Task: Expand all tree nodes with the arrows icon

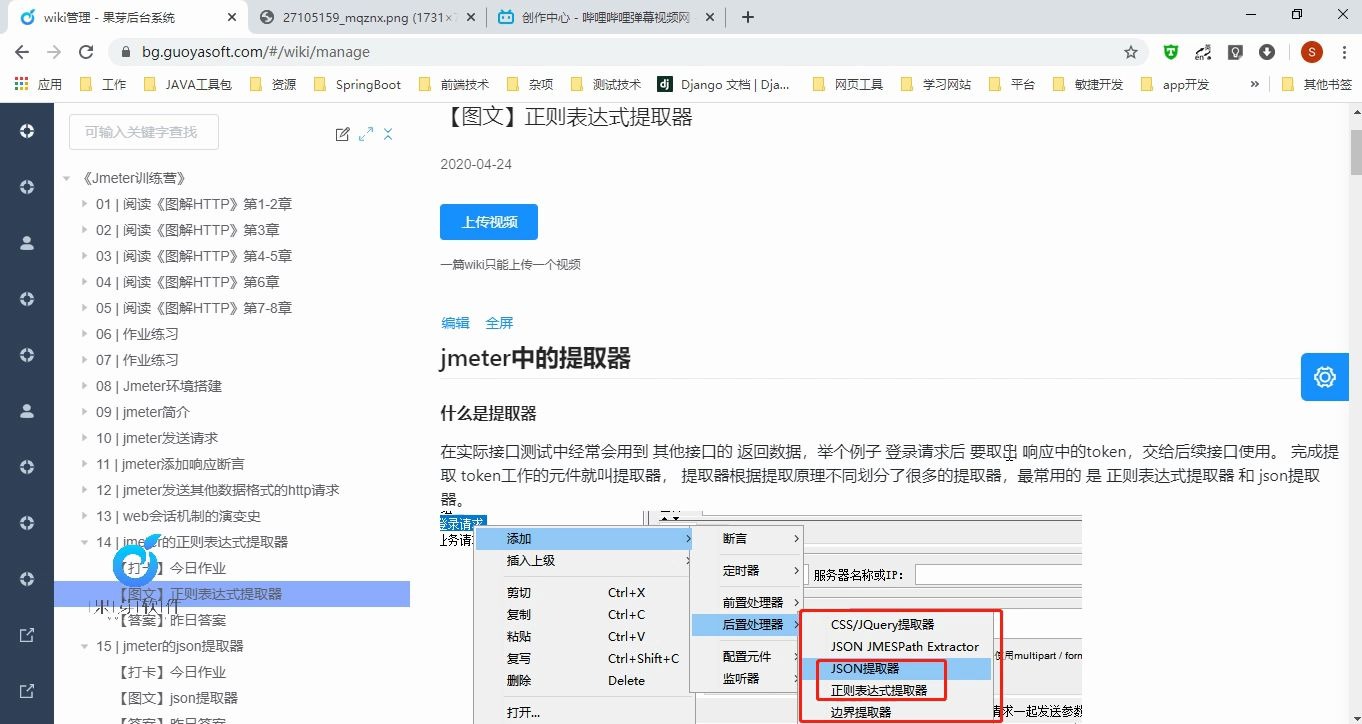Action: tap(366, 134)
